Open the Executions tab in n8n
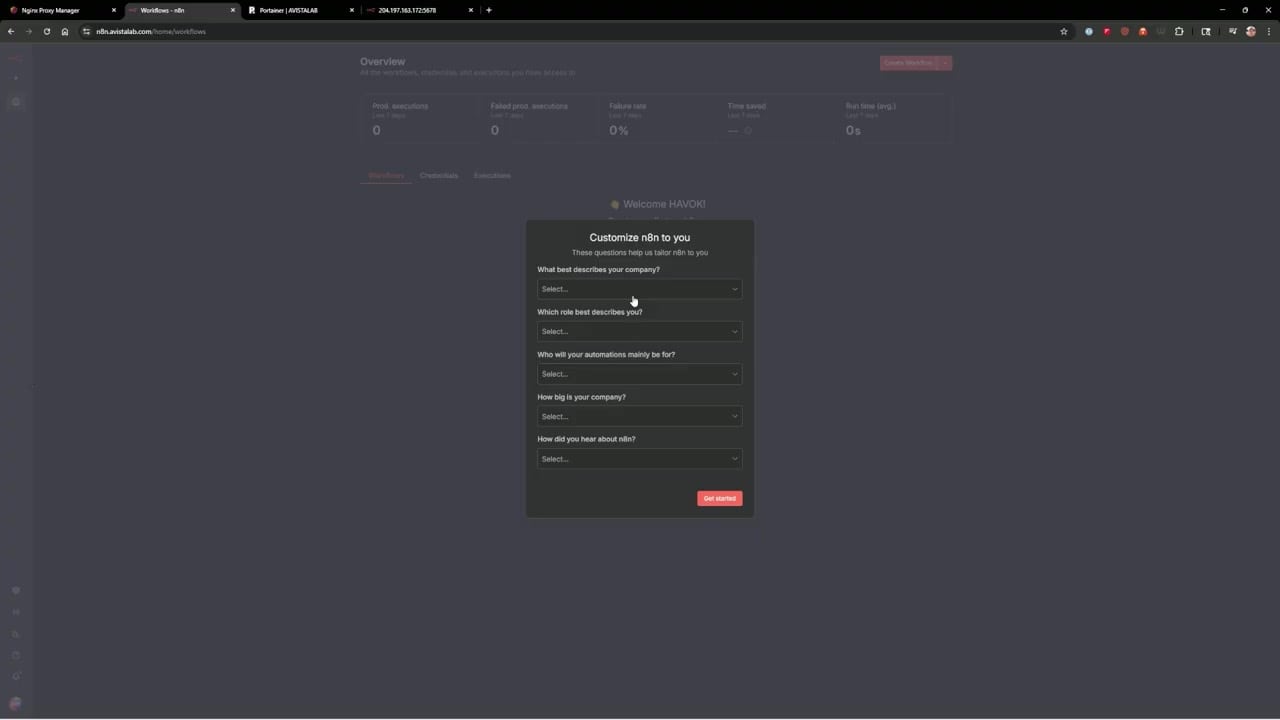This screenshot has height=720, width=1280. click(492, 176)
